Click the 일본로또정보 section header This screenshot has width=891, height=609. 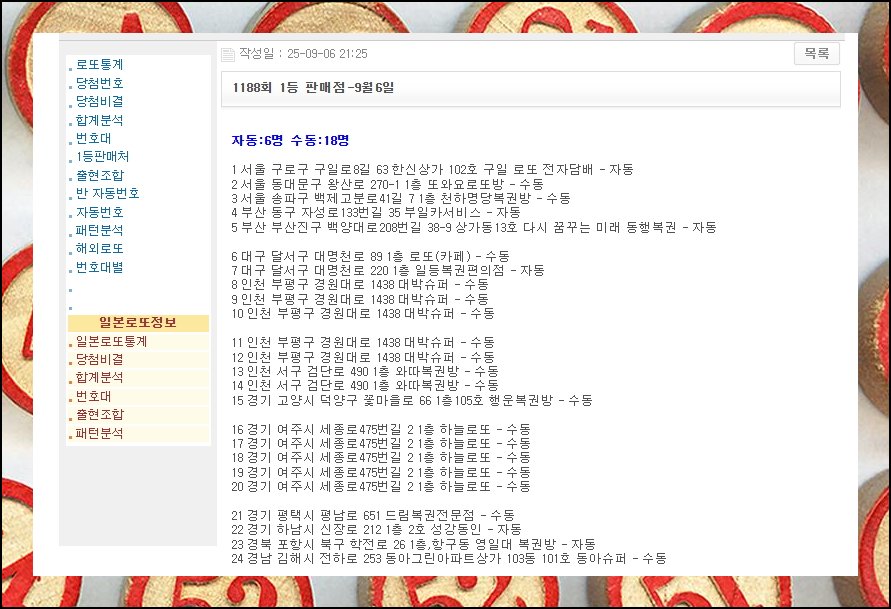(138, 323)
